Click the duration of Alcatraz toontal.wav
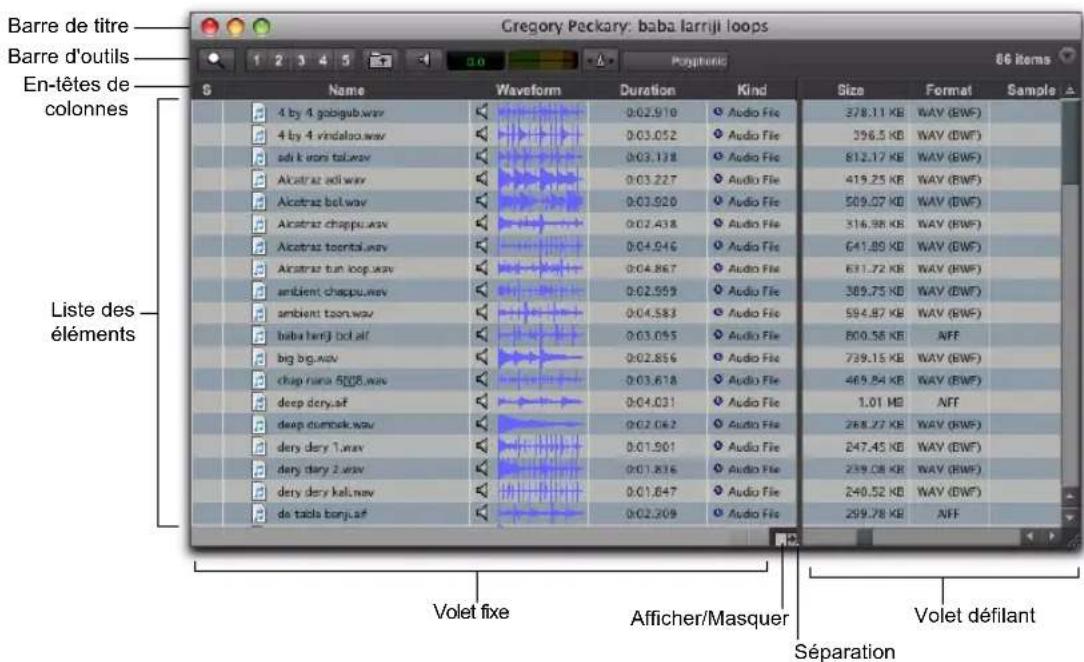This screenshot has width=1084, height=662. 651,246
